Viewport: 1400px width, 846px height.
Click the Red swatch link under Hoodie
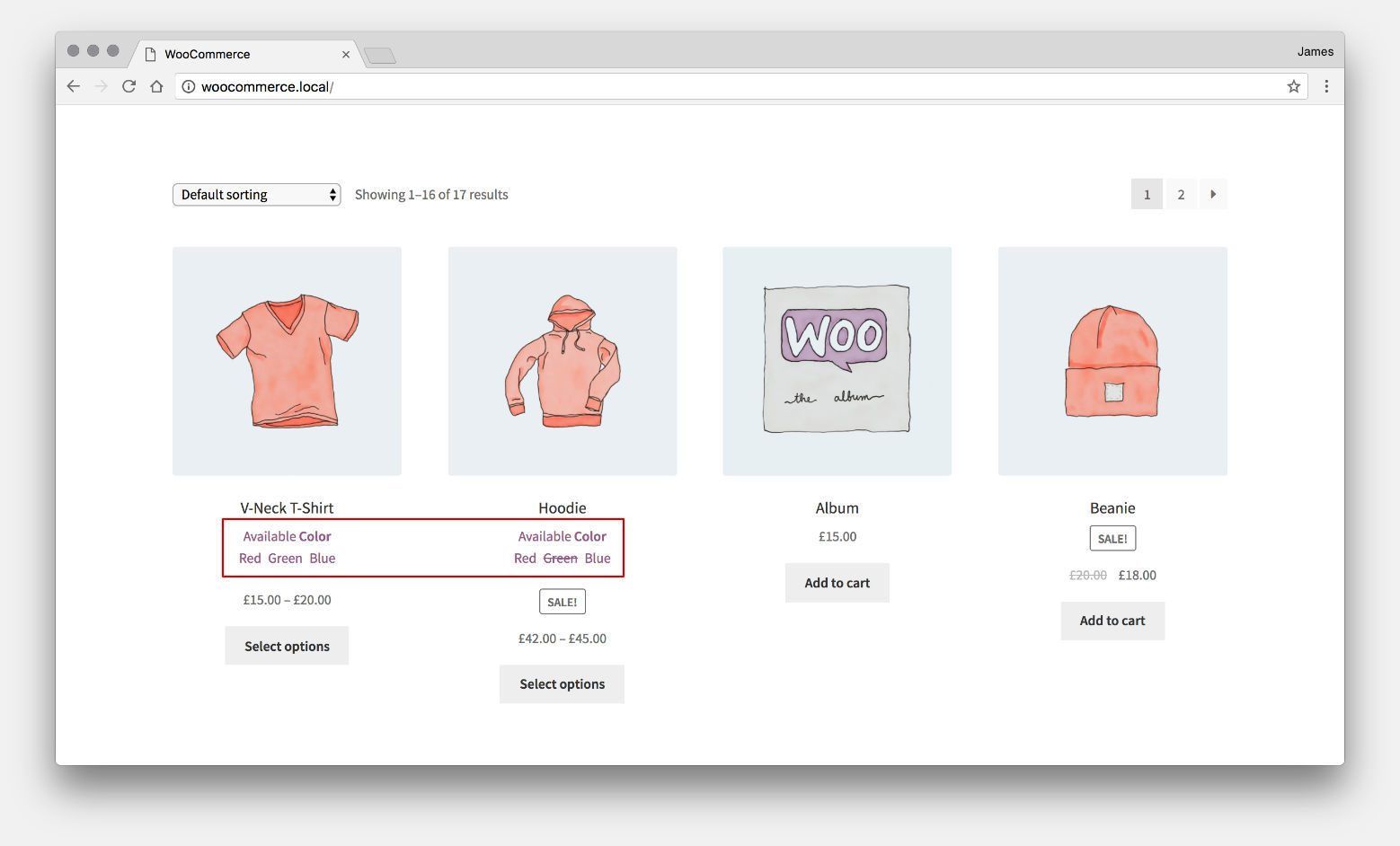tap(525, 558)
